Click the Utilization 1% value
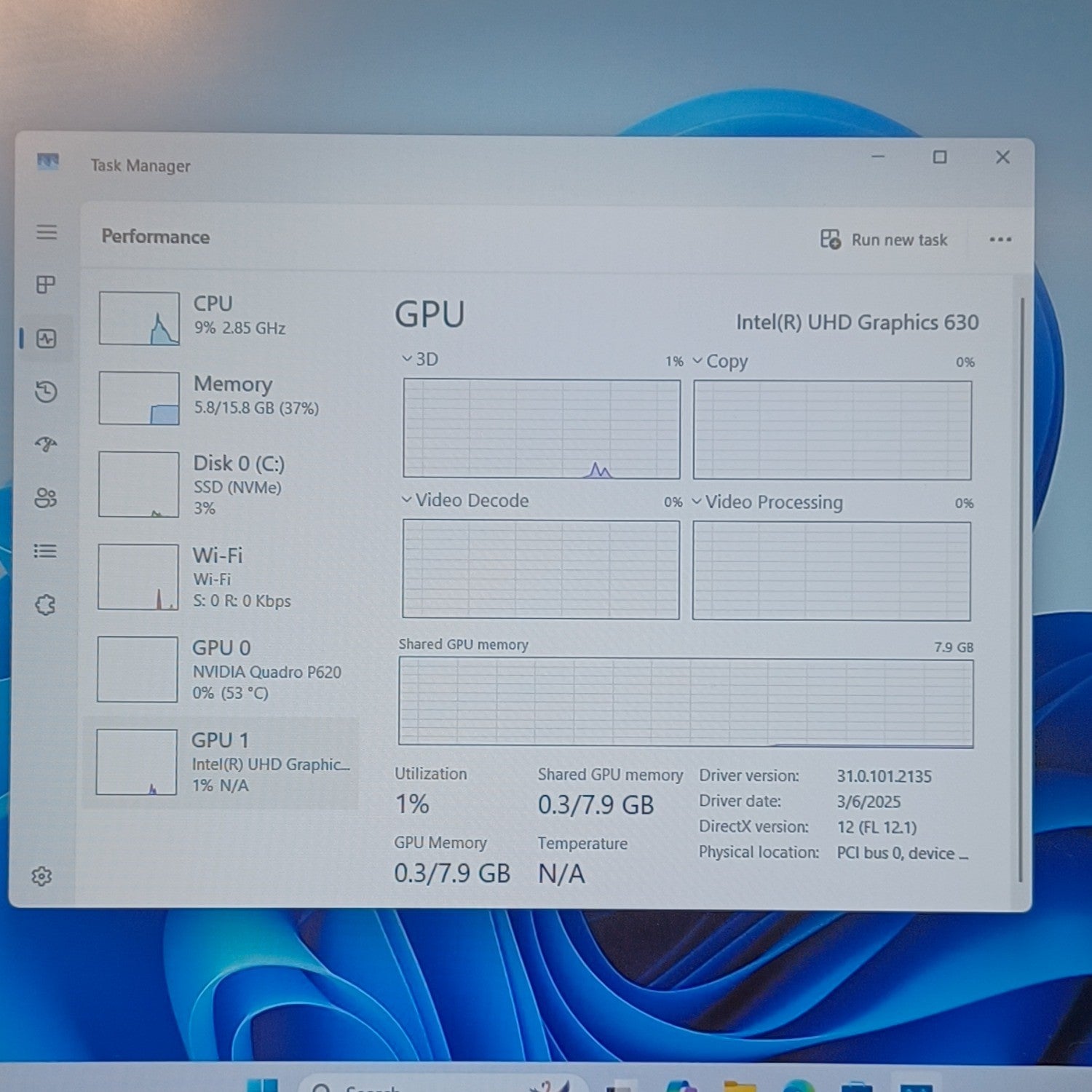 [412, 804]
